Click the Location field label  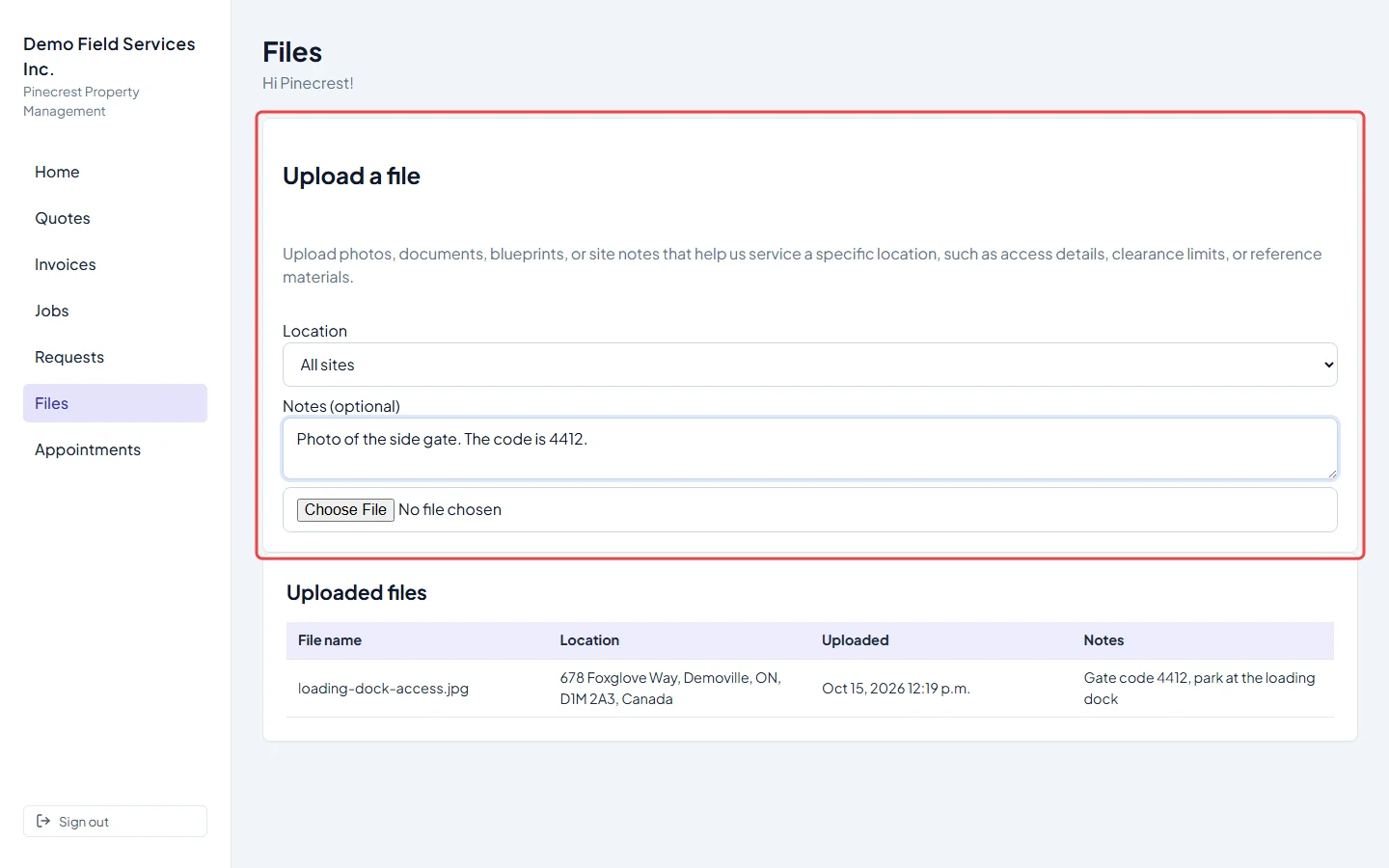[314, 331]
